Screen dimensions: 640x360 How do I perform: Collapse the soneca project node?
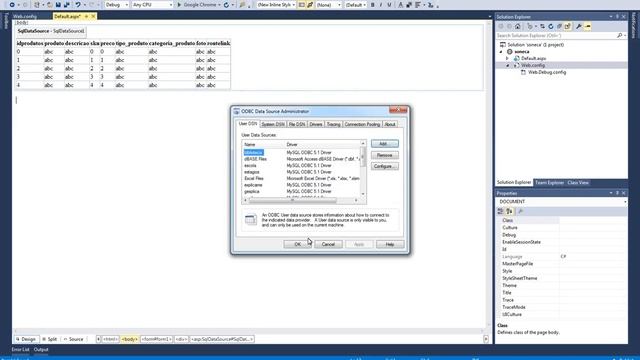click(x=501, y=52)
